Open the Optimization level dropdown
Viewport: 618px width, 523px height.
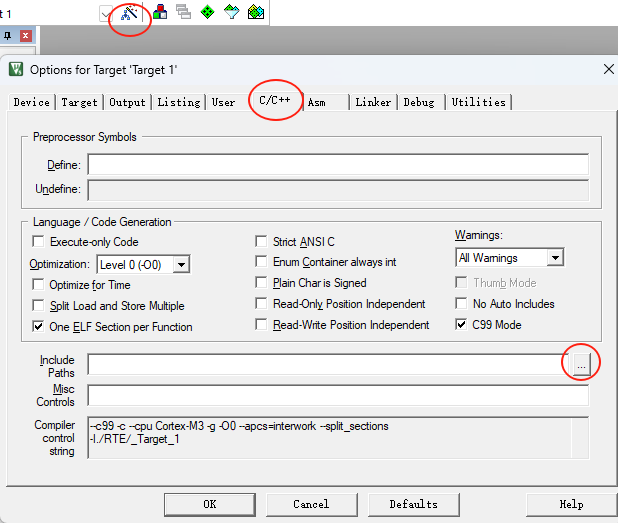point(181,264)
